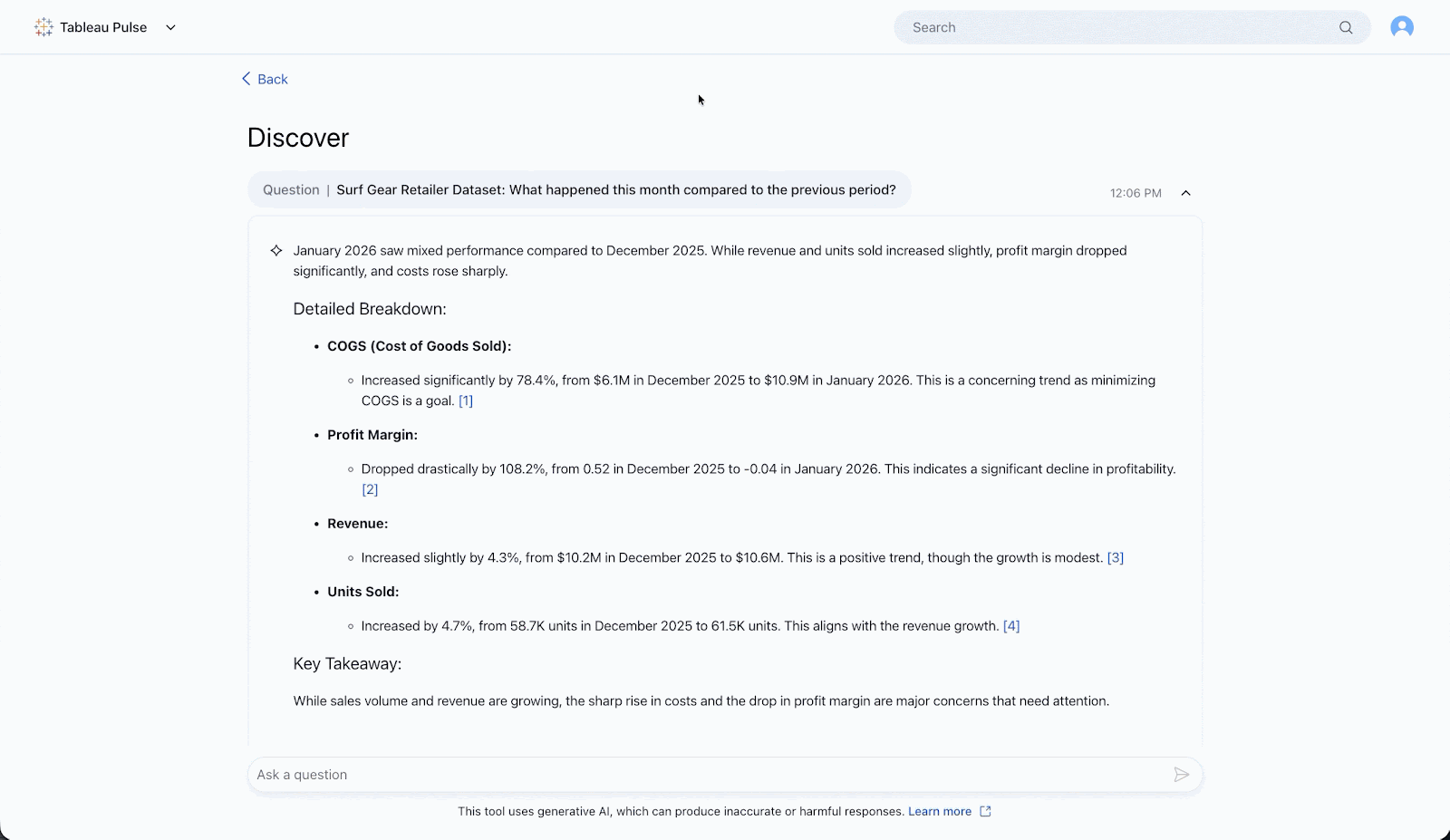Image resolution: width=1450 pixels, height=840 pixels.
Task: Open citation [3] for Revenue
Action: 1116,557
